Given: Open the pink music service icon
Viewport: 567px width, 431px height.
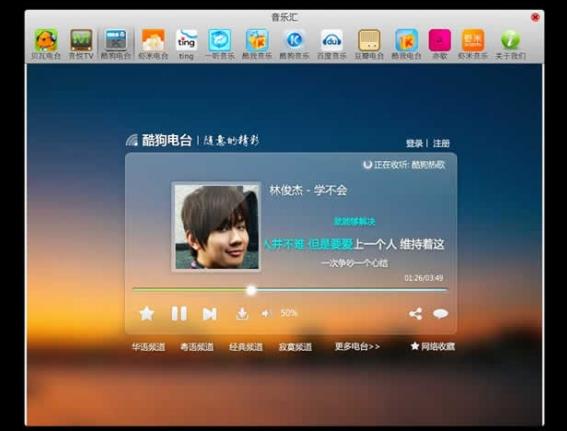Looking at the screenshot, I should tap(439, 44).
